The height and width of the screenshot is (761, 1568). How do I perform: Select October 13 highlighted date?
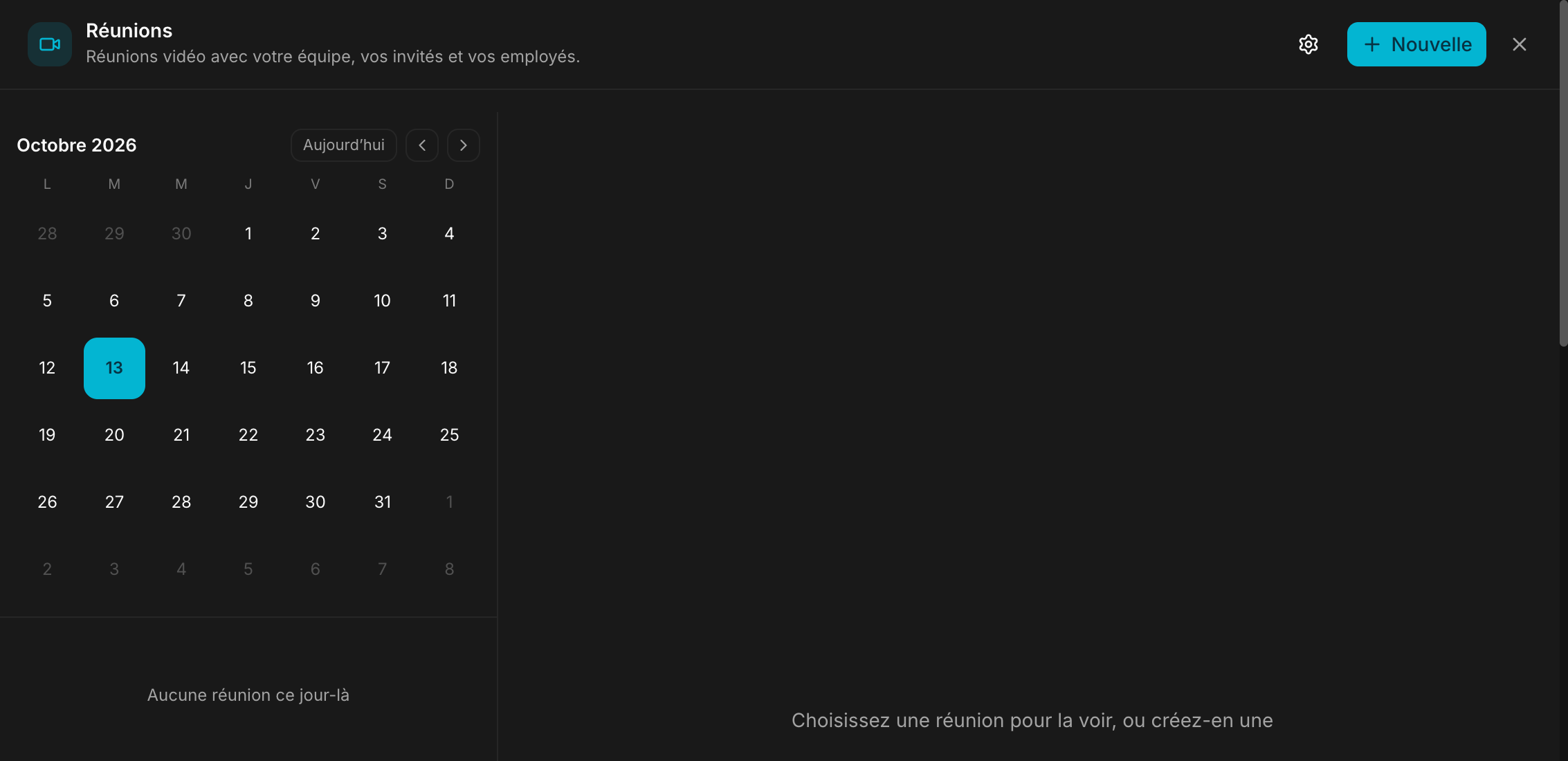pos(114,368)
